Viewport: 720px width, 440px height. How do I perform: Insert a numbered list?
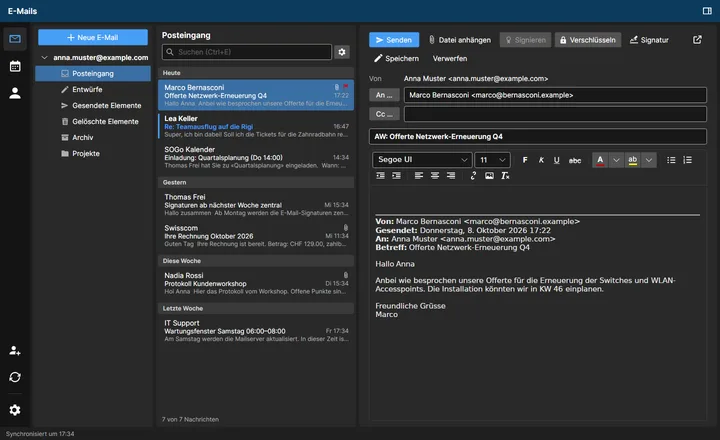point(687,160)
